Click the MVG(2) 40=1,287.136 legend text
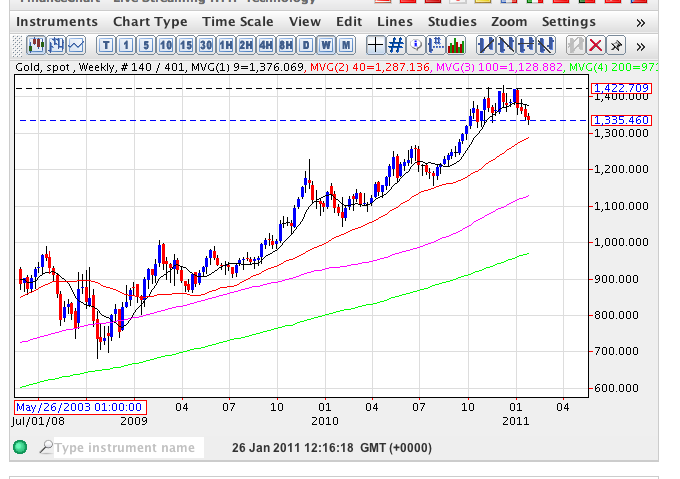Image resolution: width=680 pixels, height=479 pixels. click(x=371, y=67)
